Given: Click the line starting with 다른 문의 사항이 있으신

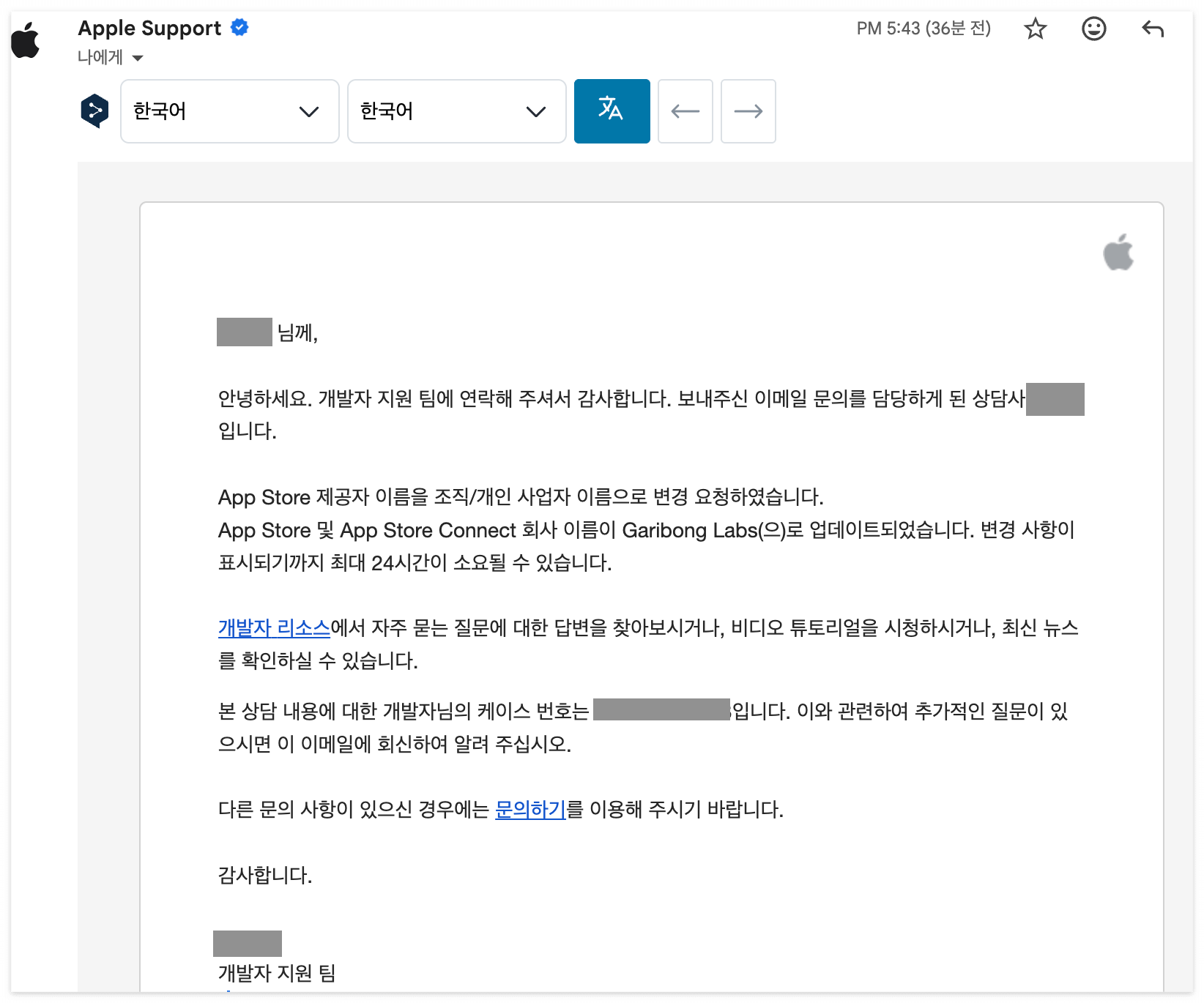Looking at the screenshot, I should click(501, 810).
